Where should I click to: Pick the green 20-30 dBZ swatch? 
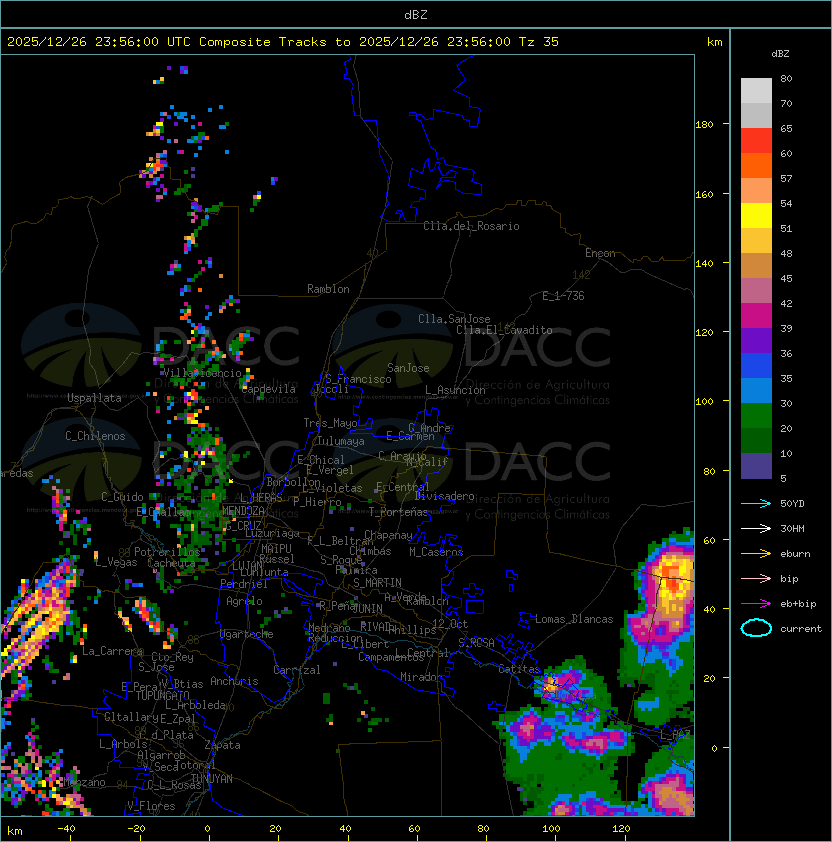point(756,416)
